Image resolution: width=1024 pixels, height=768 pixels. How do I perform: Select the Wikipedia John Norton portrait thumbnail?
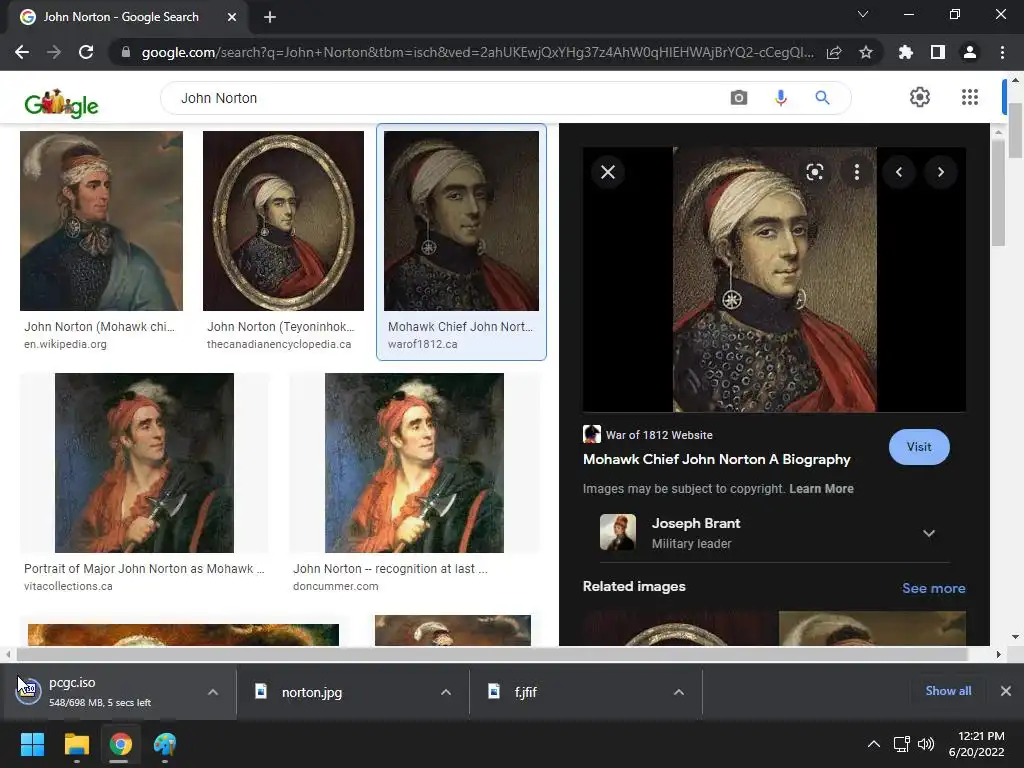tap(101, 221)
